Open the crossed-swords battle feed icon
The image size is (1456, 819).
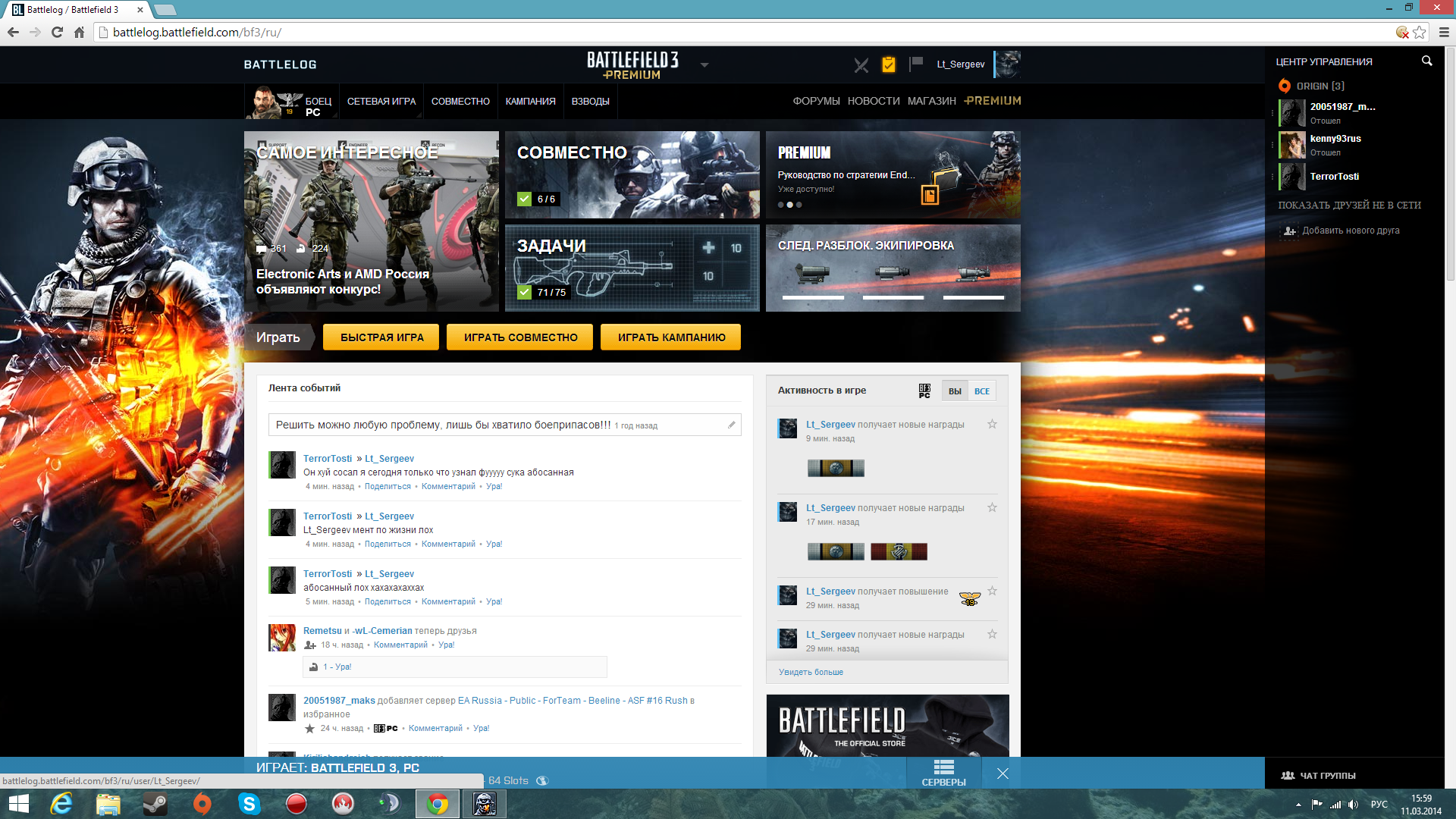tap(861, 65)
